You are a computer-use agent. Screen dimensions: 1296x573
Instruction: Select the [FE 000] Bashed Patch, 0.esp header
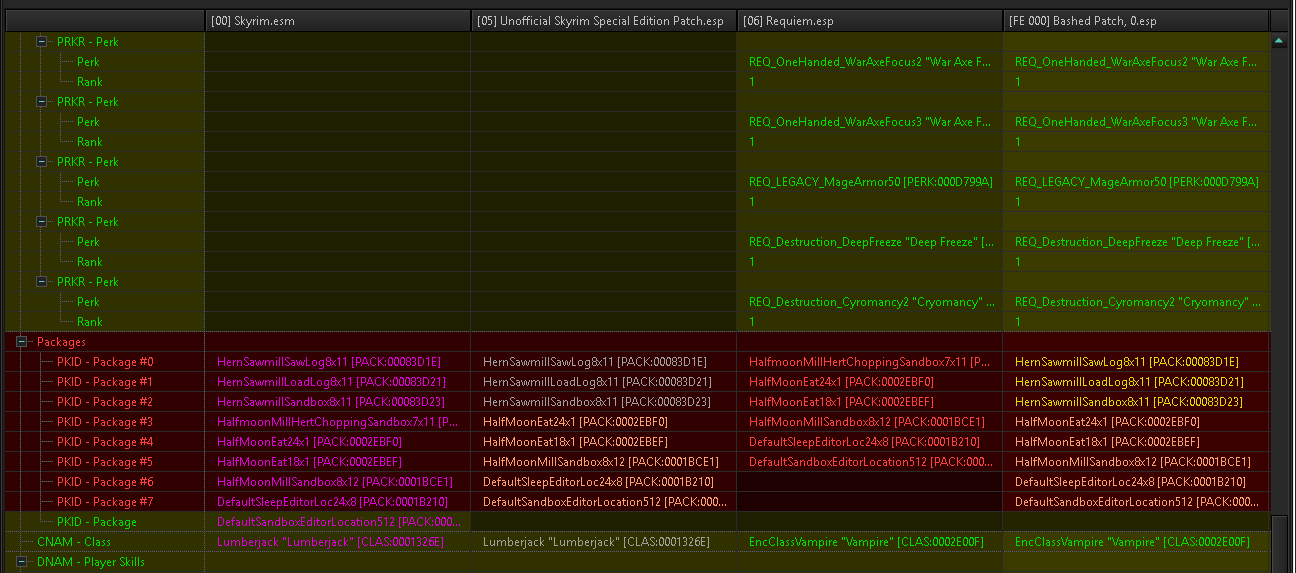tap(1136, 20)
